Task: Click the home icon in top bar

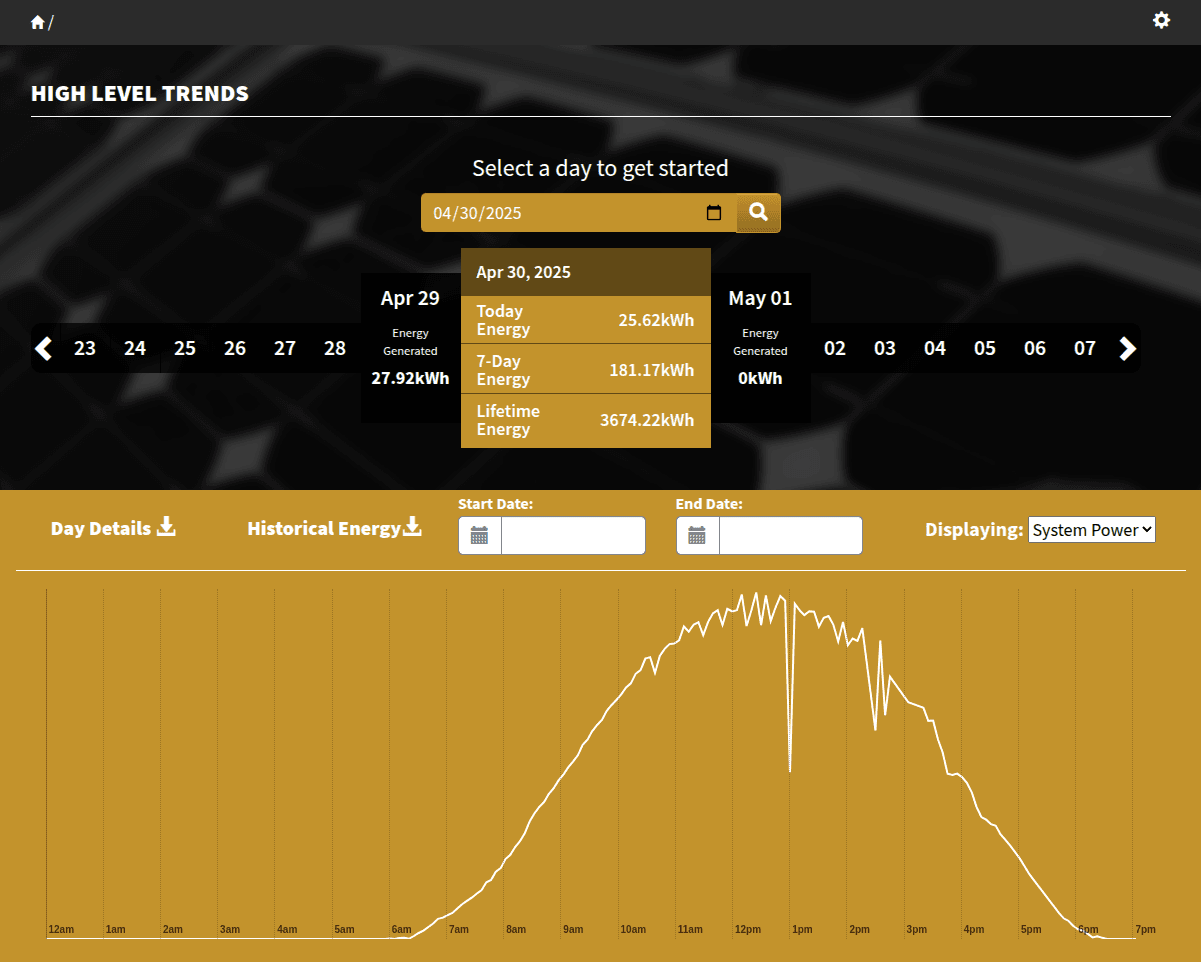Action: tap(38, 22)
